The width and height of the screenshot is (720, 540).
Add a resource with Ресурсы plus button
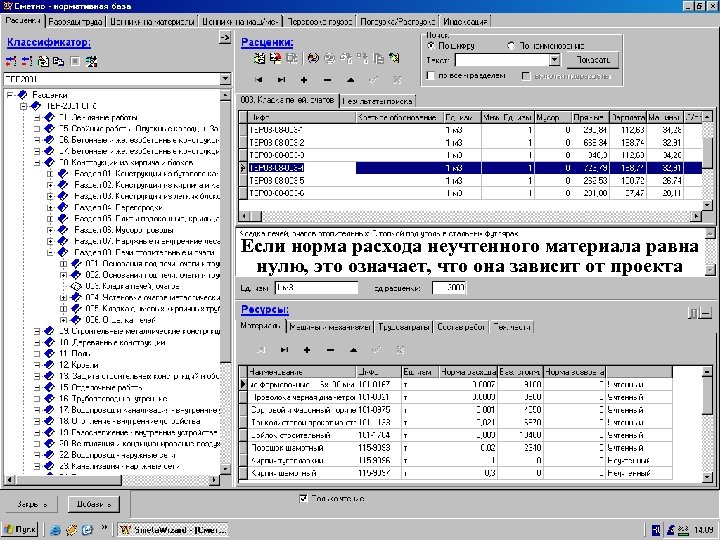307,350
